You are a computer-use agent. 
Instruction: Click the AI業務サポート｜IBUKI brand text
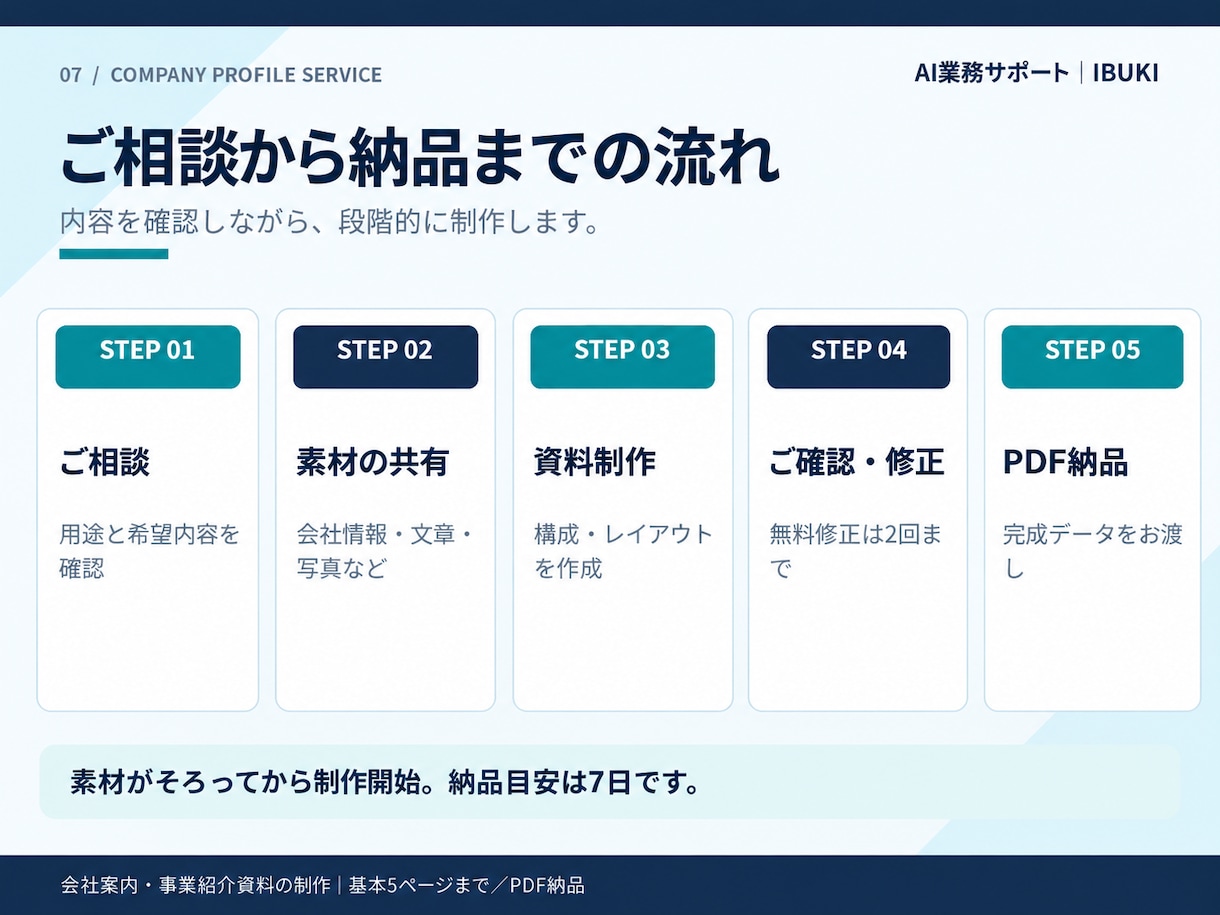click(1036, 73)
